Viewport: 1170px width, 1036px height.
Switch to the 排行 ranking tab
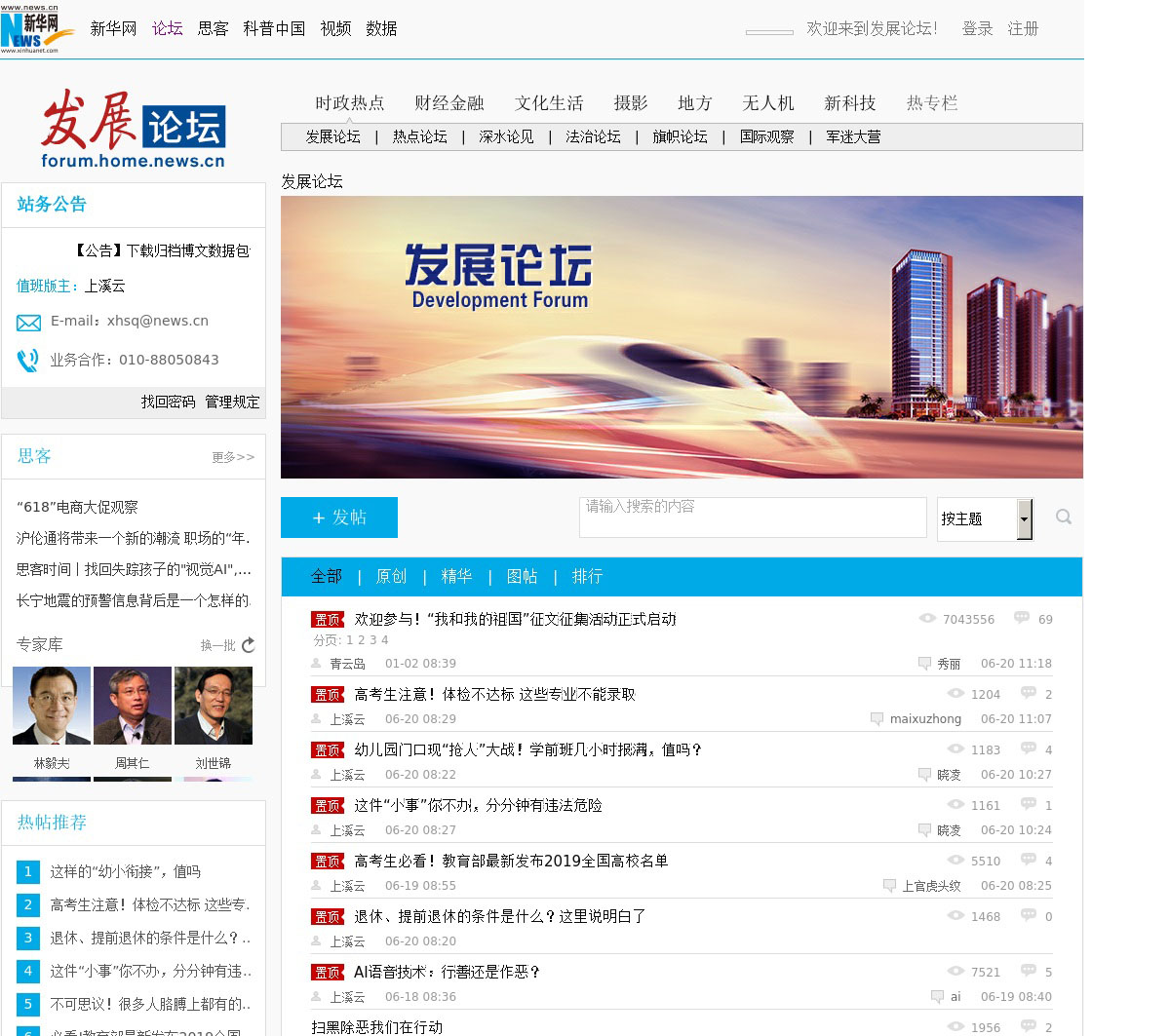(x=587, y=577)
